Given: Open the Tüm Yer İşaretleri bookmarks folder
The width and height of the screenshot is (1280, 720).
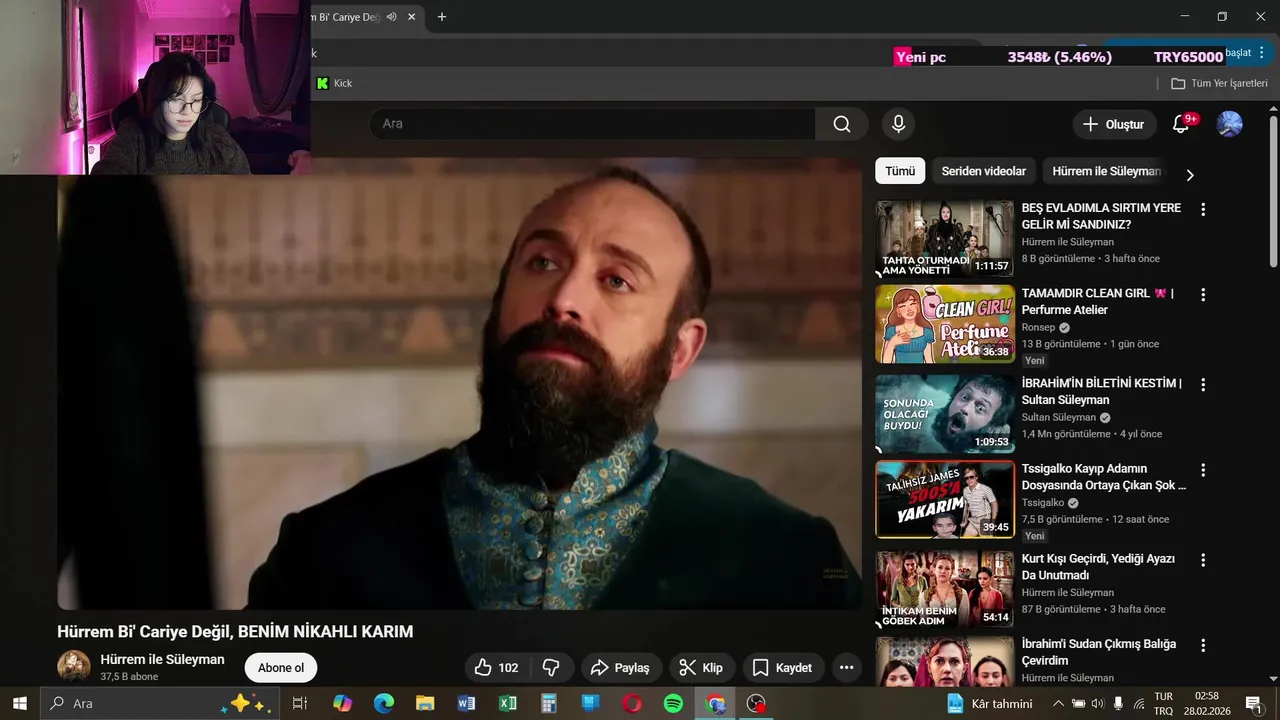Looking at the screenshot, I should click(x=1219, y=83).
